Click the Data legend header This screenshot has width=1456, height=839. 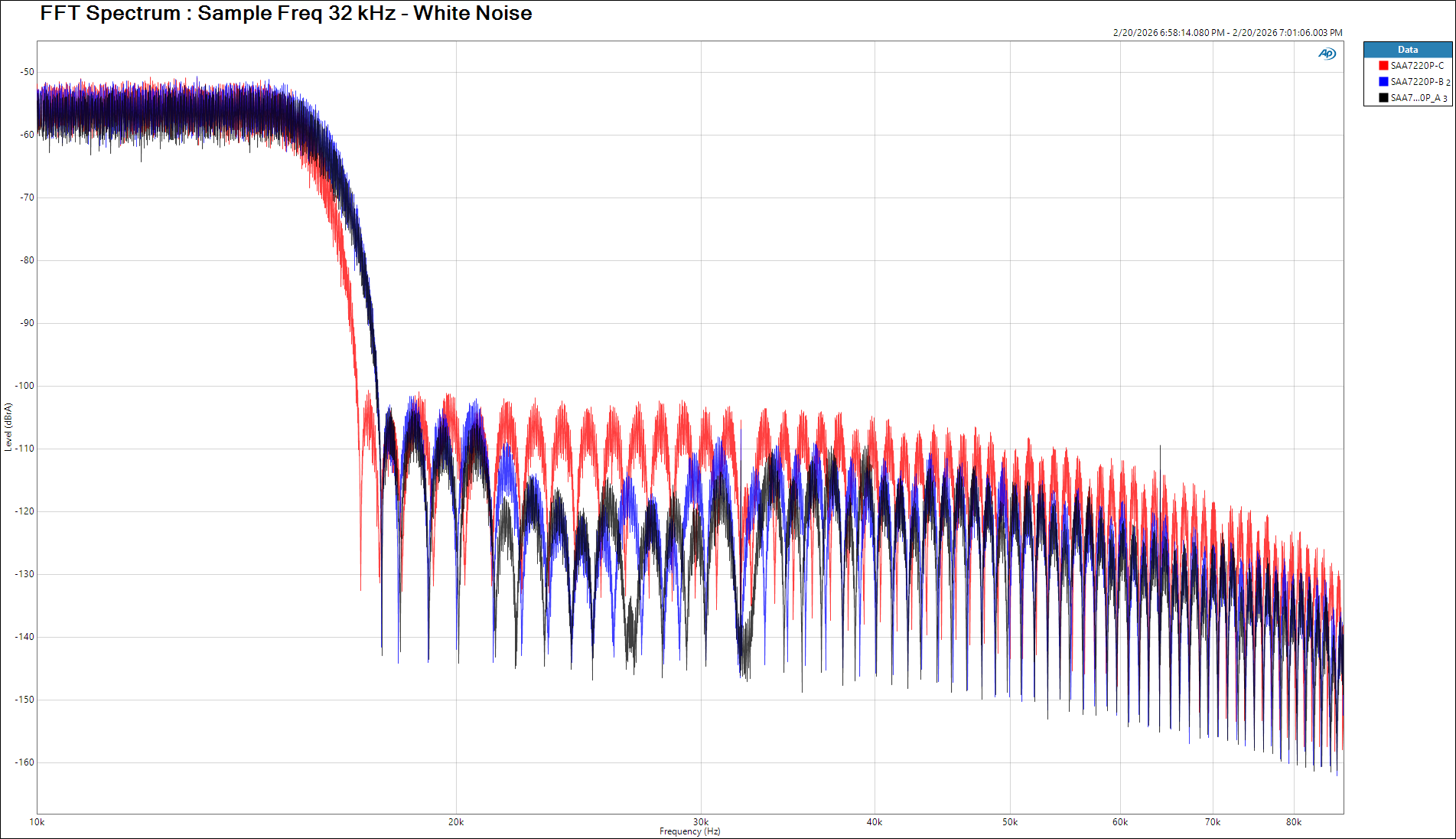[1407, 50]
